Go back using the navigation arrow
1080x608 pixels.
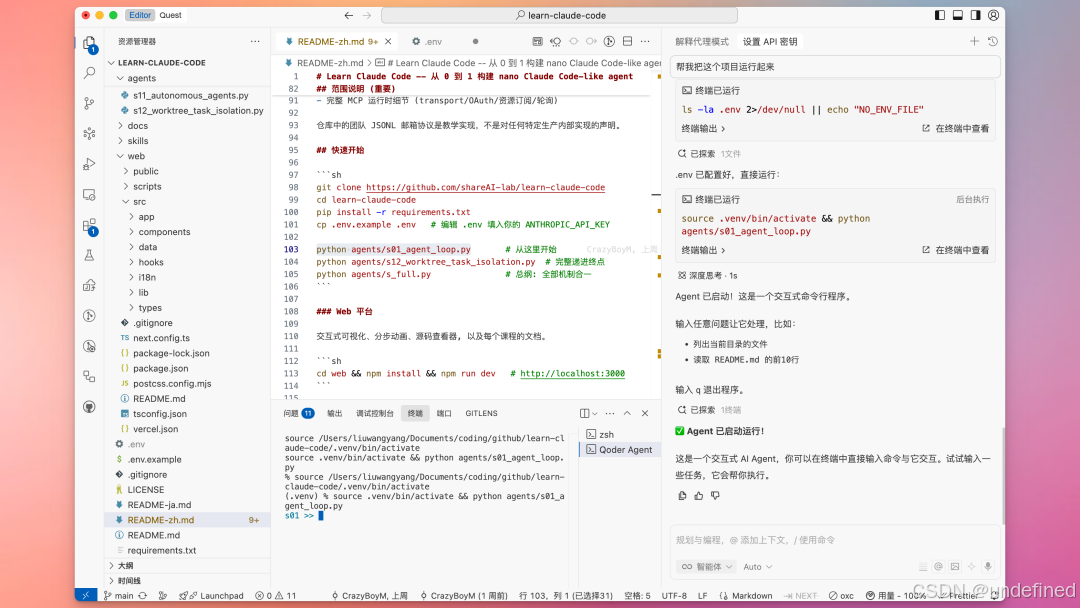349,15
